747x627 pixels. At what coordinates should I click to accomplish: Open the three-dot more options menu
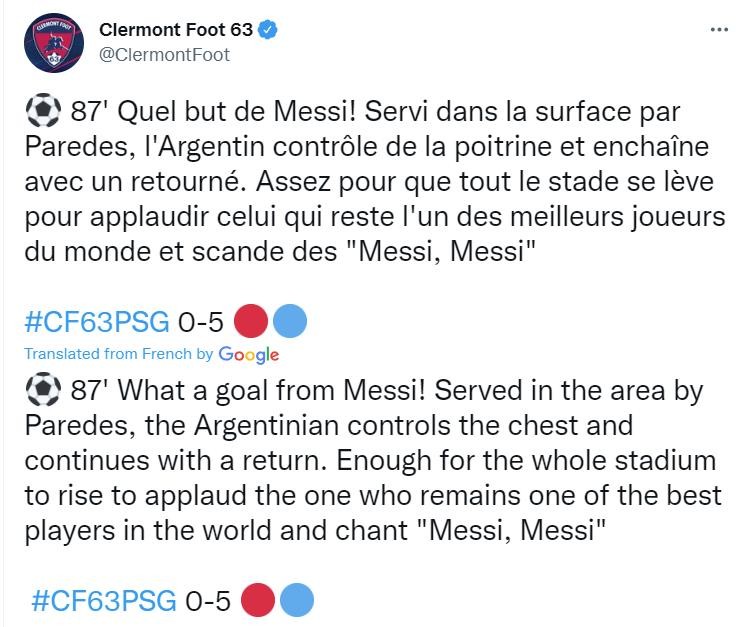pyautogui.click(x=719, y=30)
